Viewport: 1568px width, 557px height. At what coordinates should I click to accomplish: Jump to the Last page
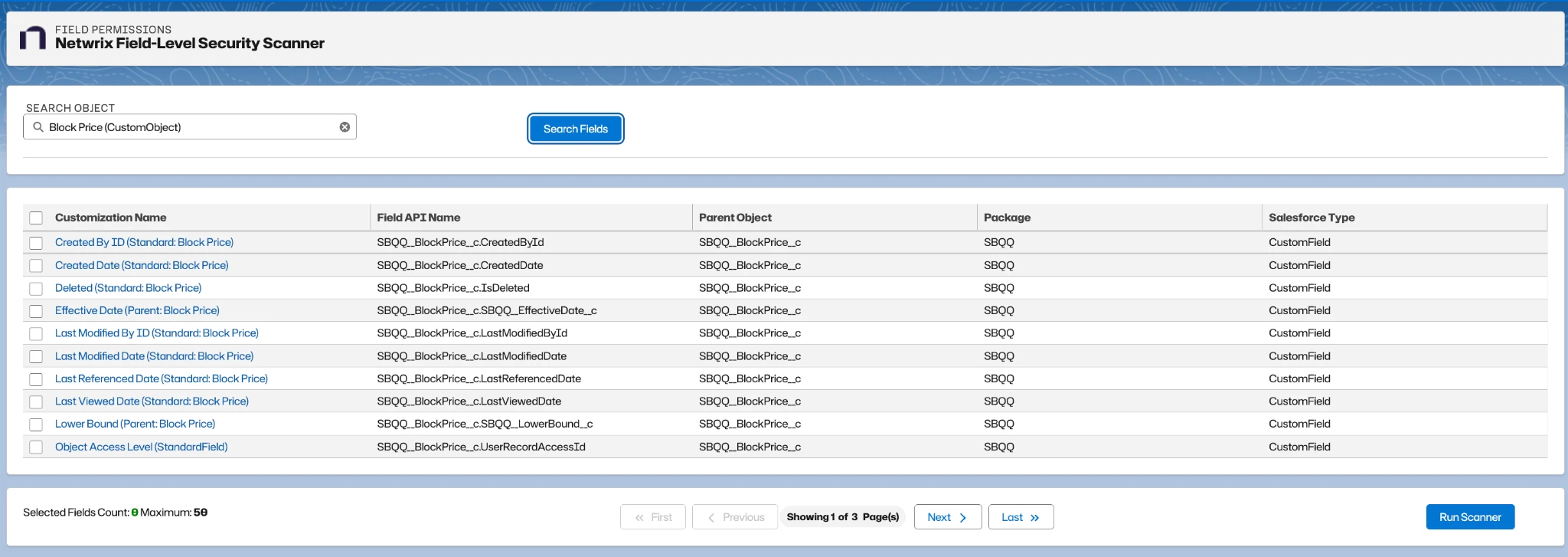(1021, 517)
